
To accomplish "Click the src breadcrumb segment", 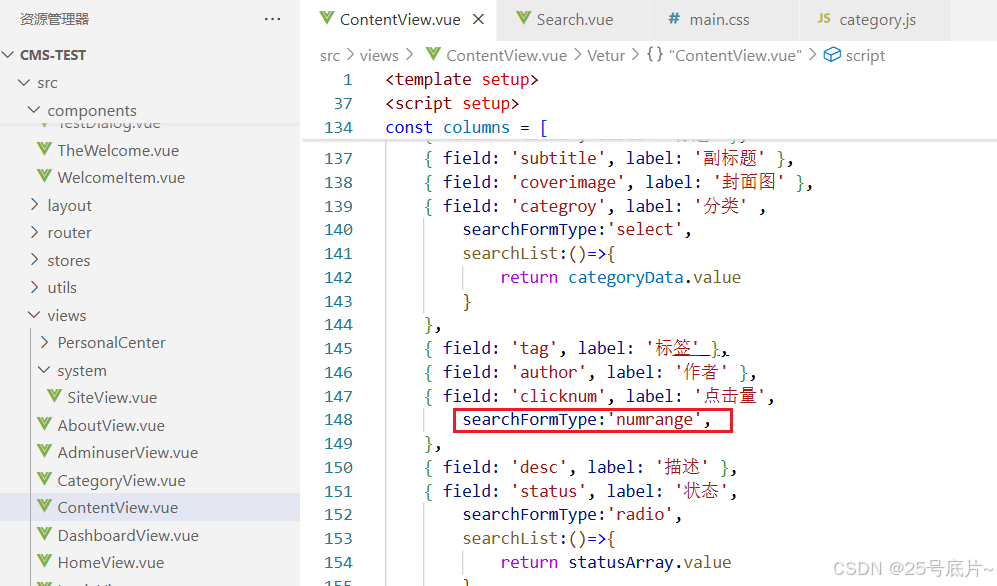I will (329, 56).
